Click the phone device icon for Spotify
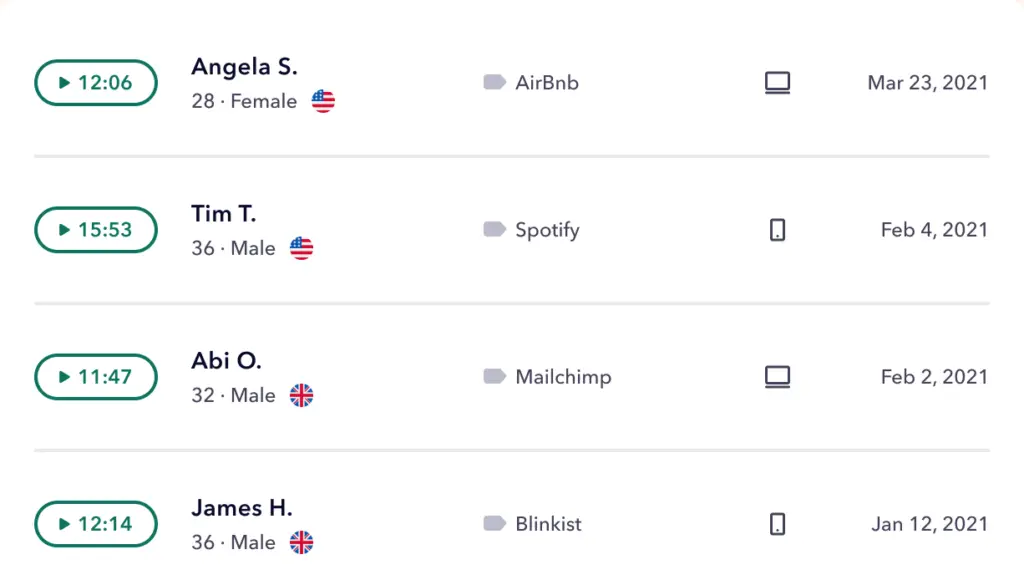Screen dimensions: 1024x575 click(777, 230)
